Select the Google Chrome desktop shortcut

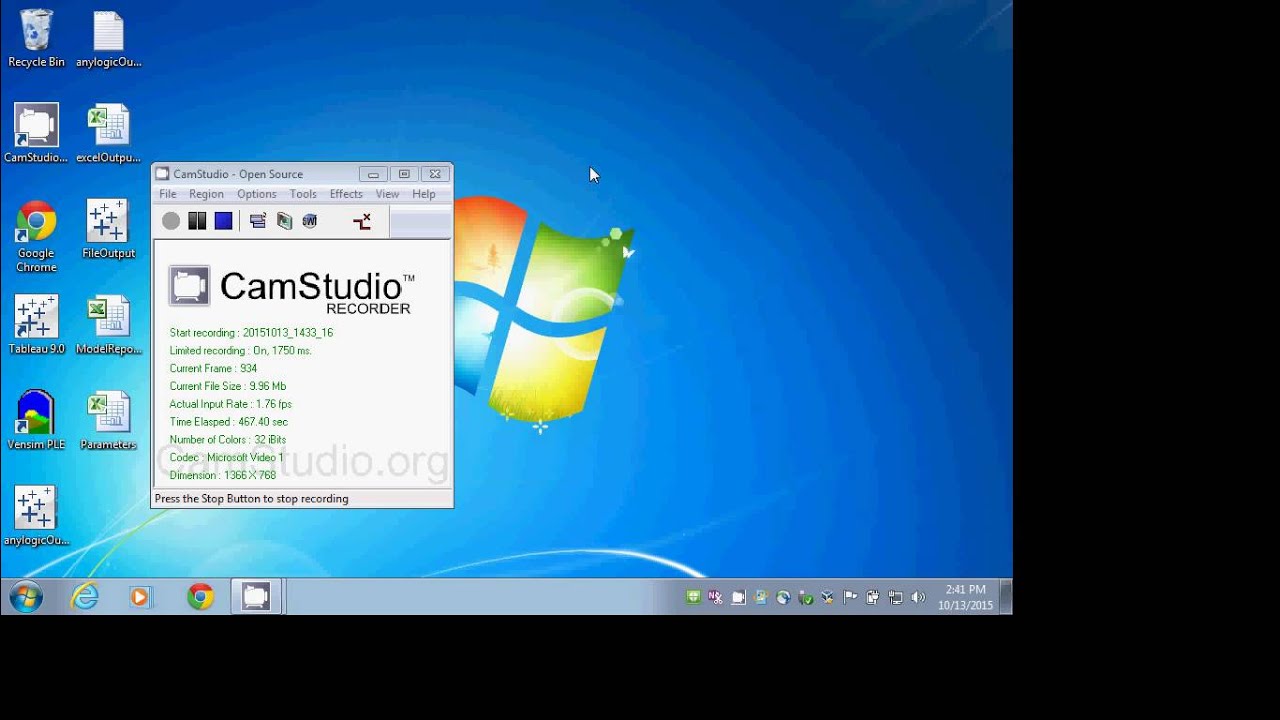36,236
